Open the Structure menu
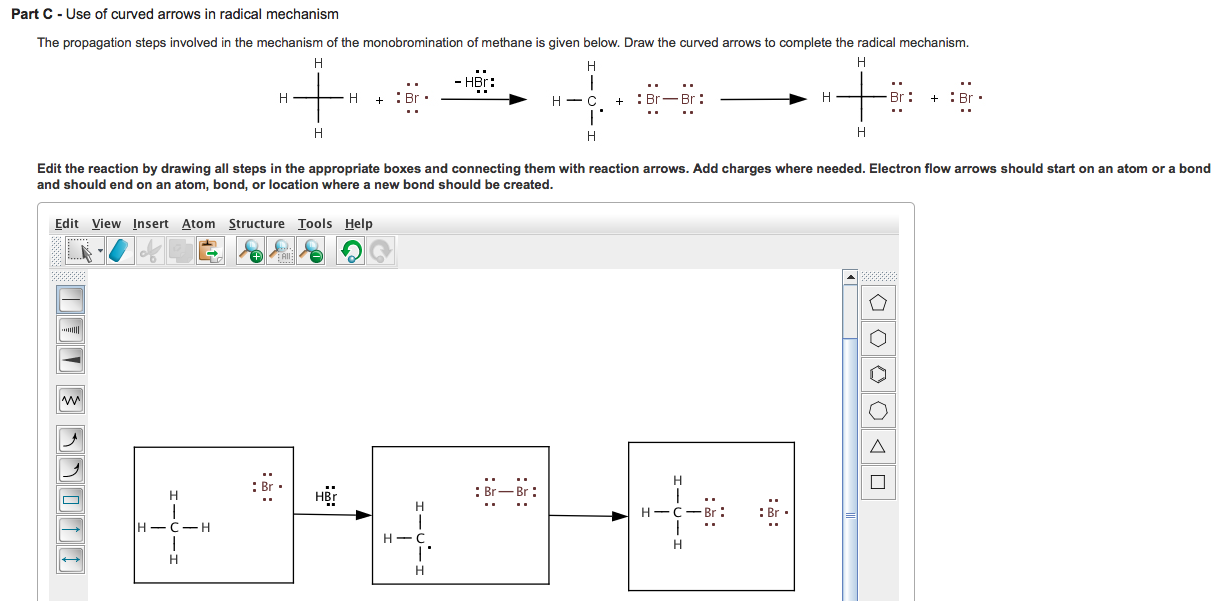 [257, 223]
